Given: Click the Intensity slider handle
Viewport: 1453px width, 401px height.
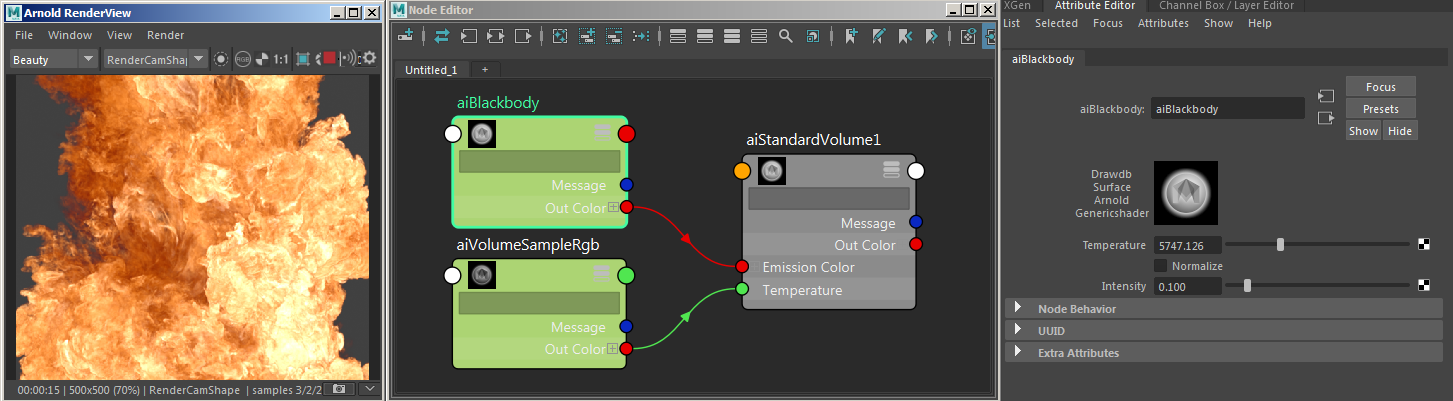Looking at the screenshot, I should pyautogui.click(x=1247, y=286).
